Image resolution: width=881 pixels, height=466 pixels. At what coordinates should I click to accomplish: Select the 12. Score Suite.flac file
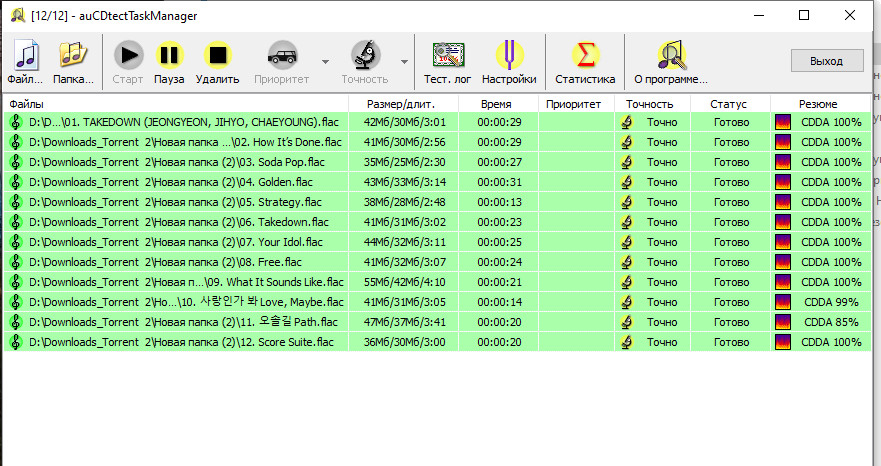coord(176,342)
